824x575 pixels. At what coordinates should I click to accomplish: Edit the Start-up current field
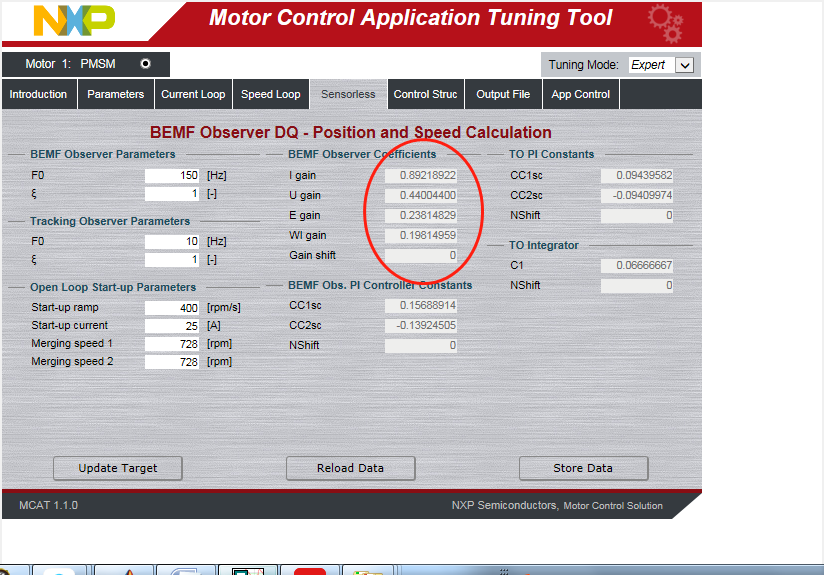[x=172, y=326]
